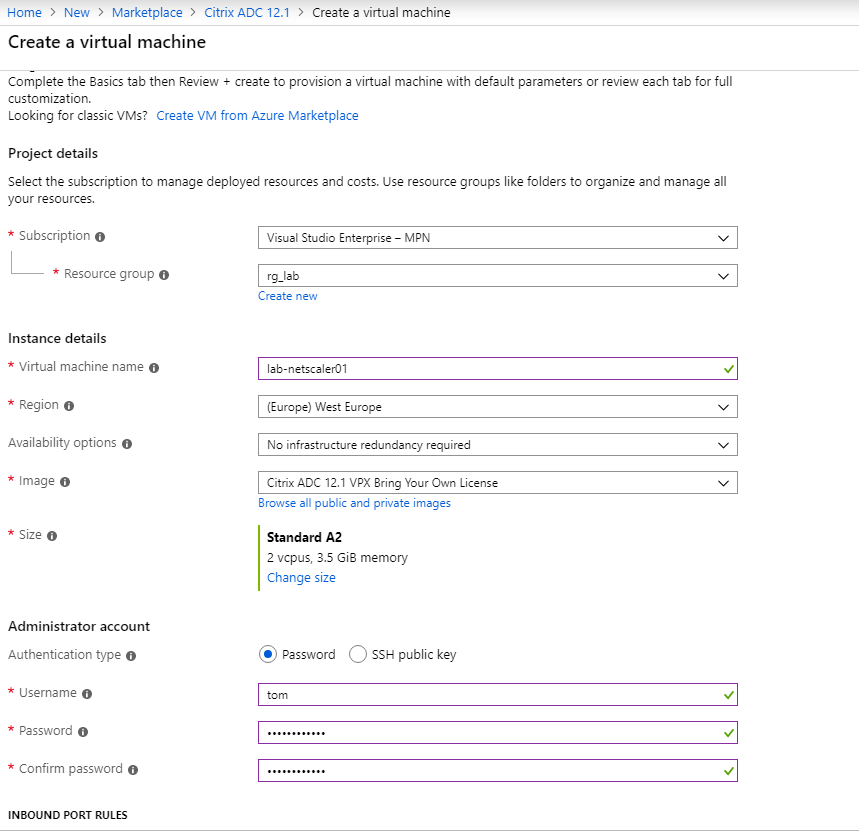Click the Virtual machine name input field
The image size is (859, 838).
coord(497,369)
